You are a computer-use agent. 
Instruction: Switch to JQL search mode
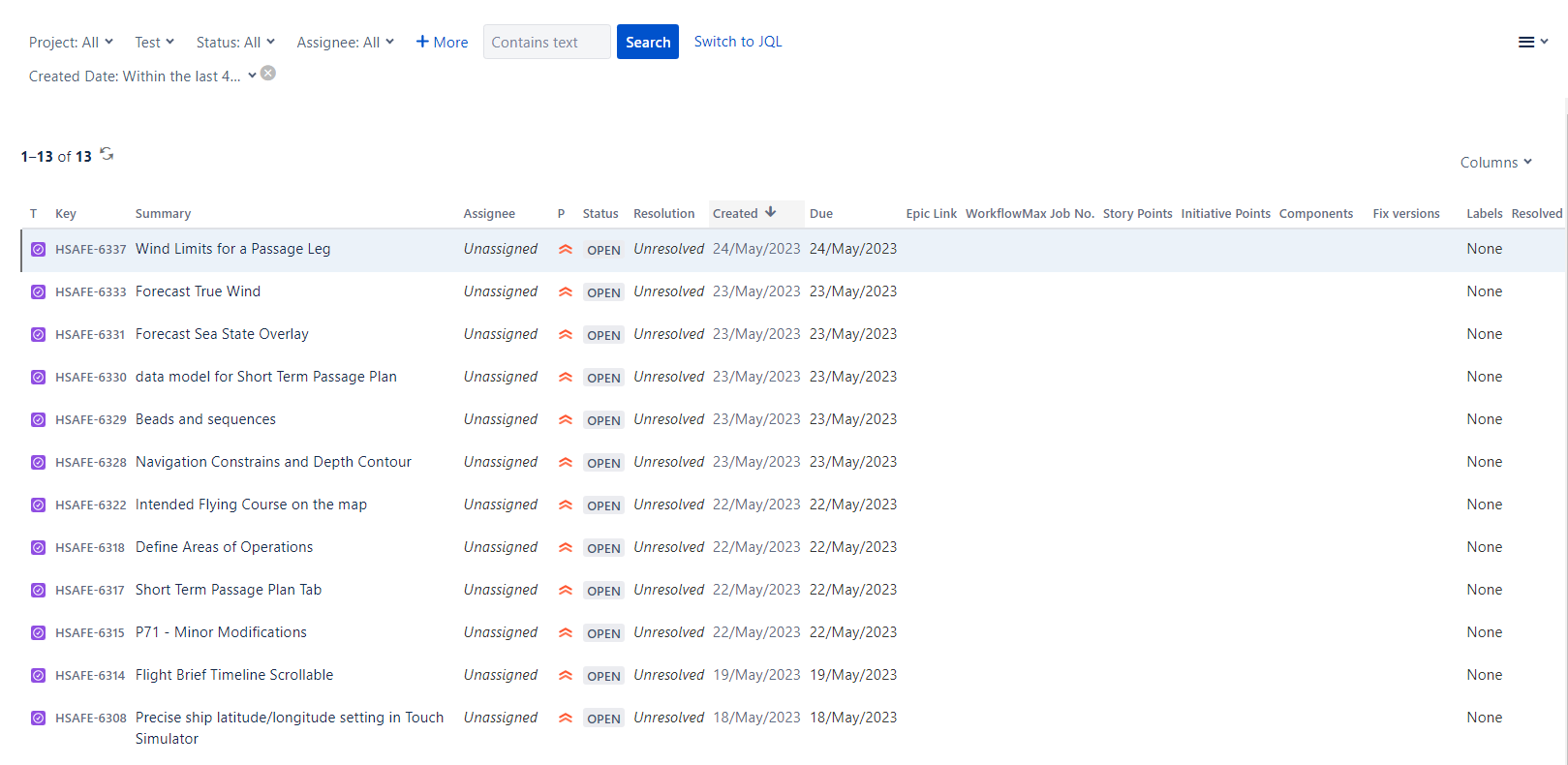738,42
